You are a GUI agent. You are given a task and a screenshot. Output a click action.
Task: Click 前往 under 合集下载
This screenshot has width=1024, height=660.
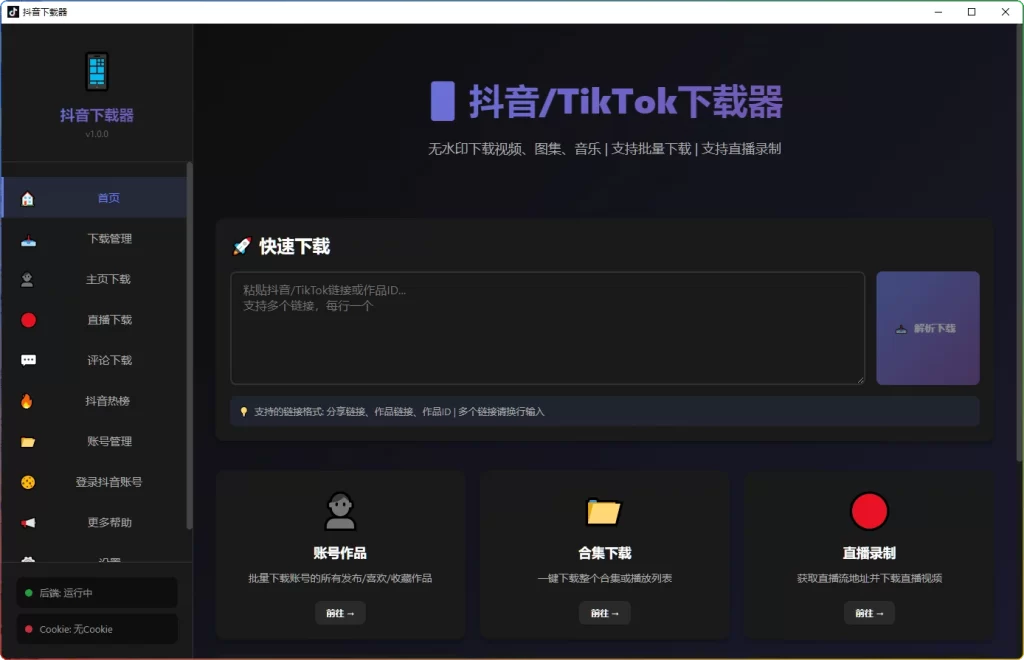click(604, 613)
